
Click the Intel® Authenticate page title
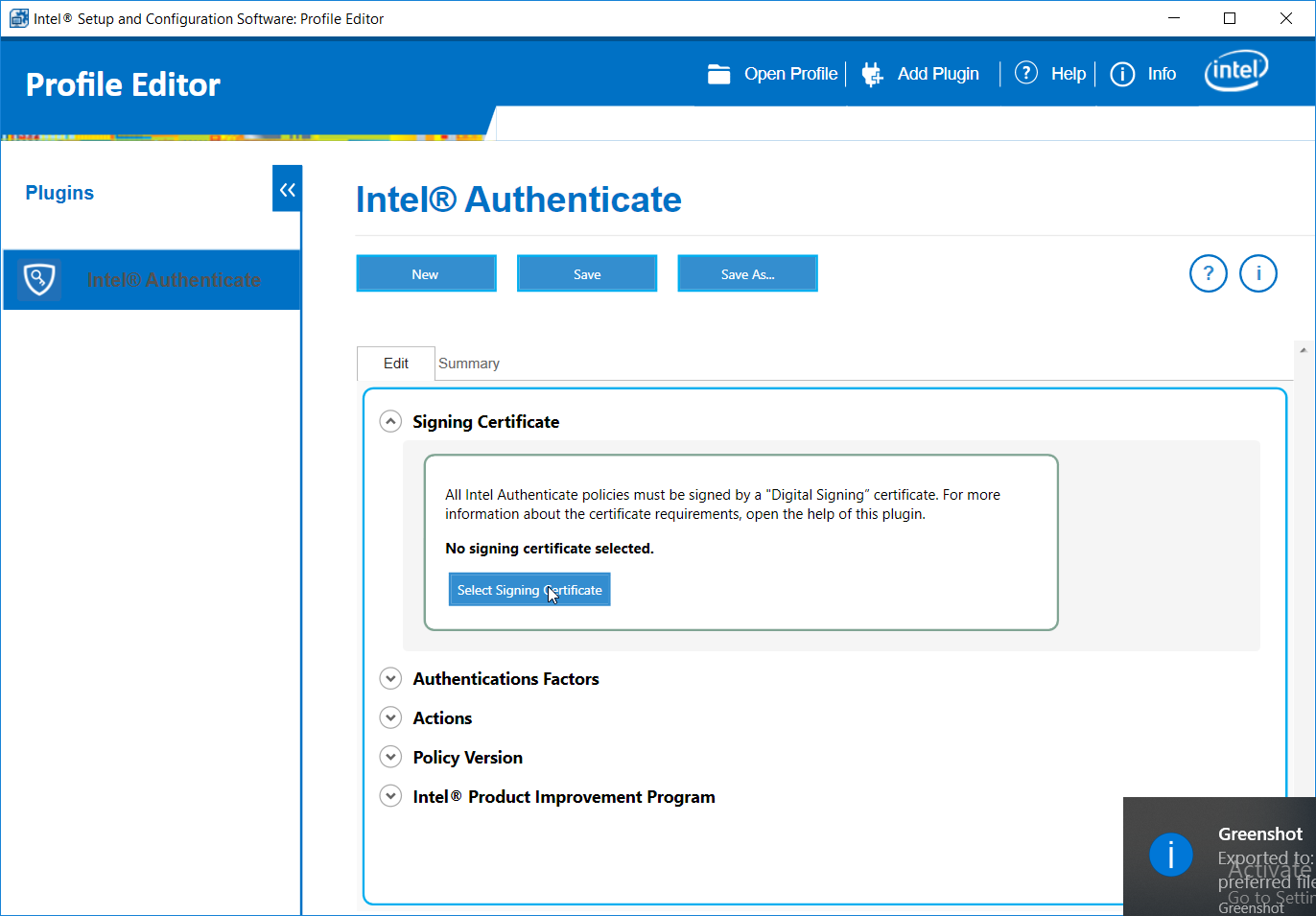coord(519,200)
